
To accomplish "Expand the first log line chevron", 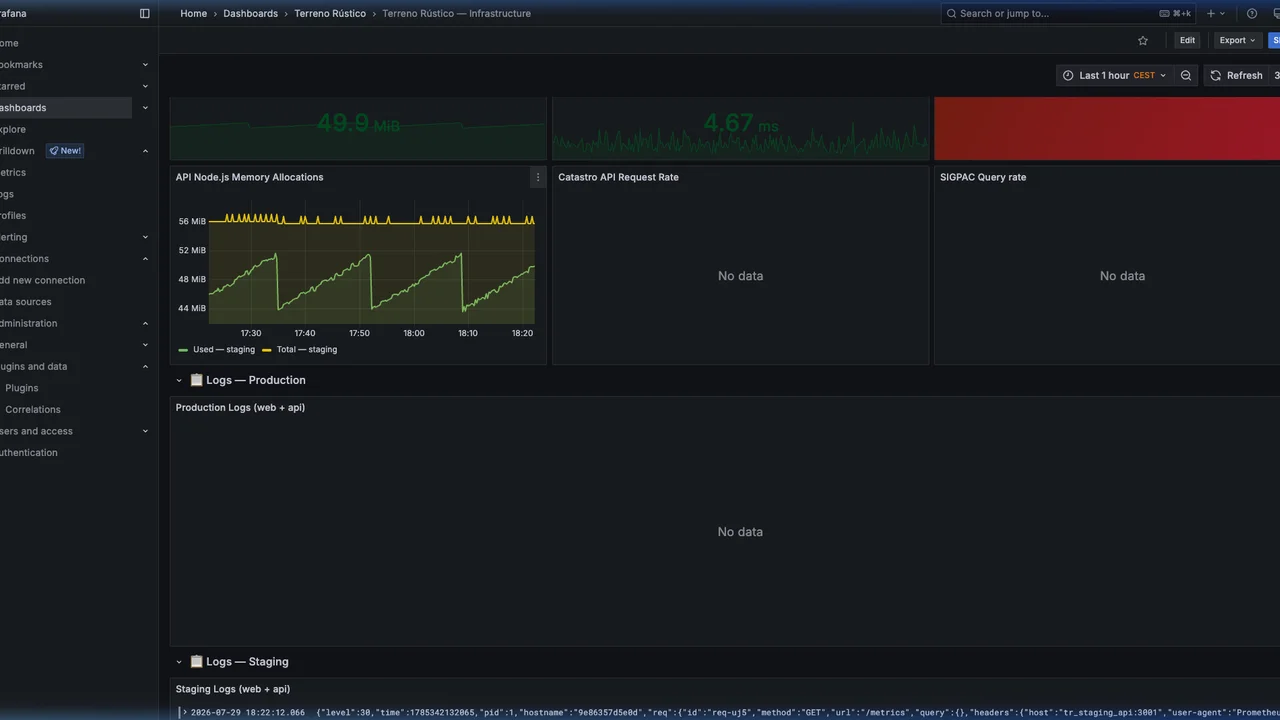I will pyautogui.click(x=183, y=712).
